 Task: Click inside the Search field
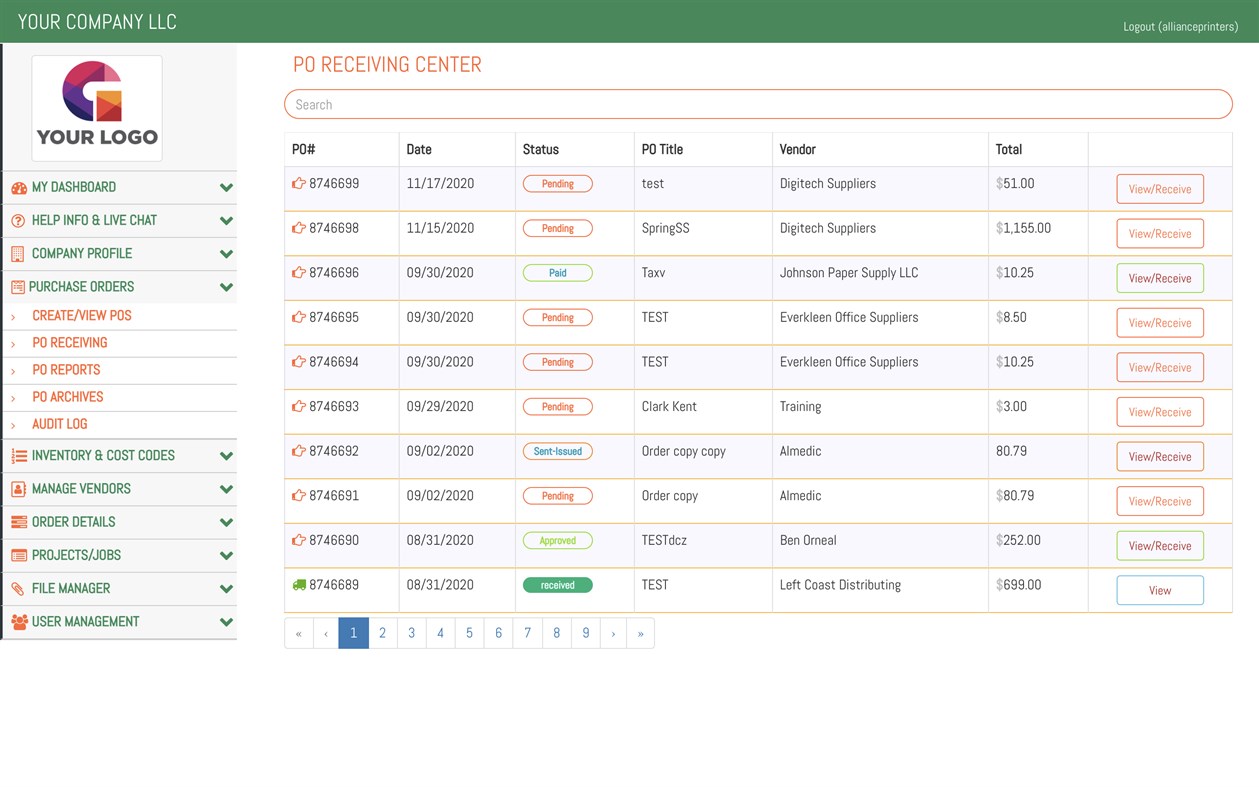tap(757, 104)
